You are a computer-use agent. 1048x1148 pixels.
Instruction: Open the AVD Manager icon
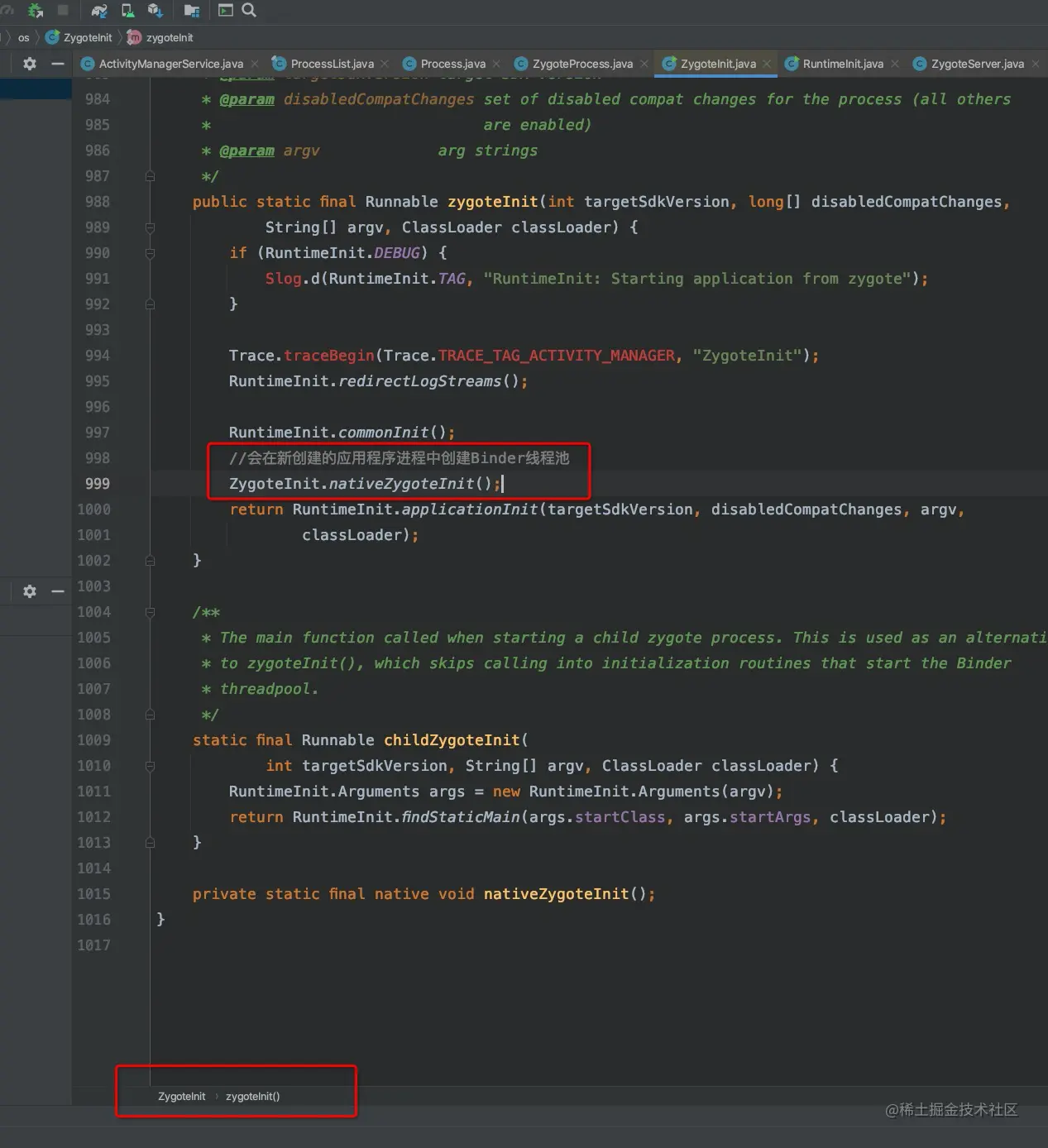click(127, 11)
